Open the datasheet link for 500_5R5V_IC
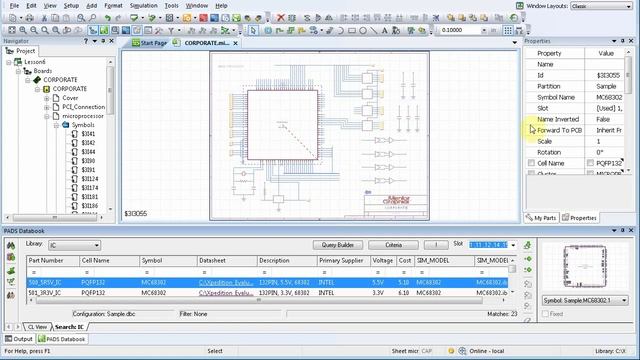The image size is (640, 360). tap(226, 282)
